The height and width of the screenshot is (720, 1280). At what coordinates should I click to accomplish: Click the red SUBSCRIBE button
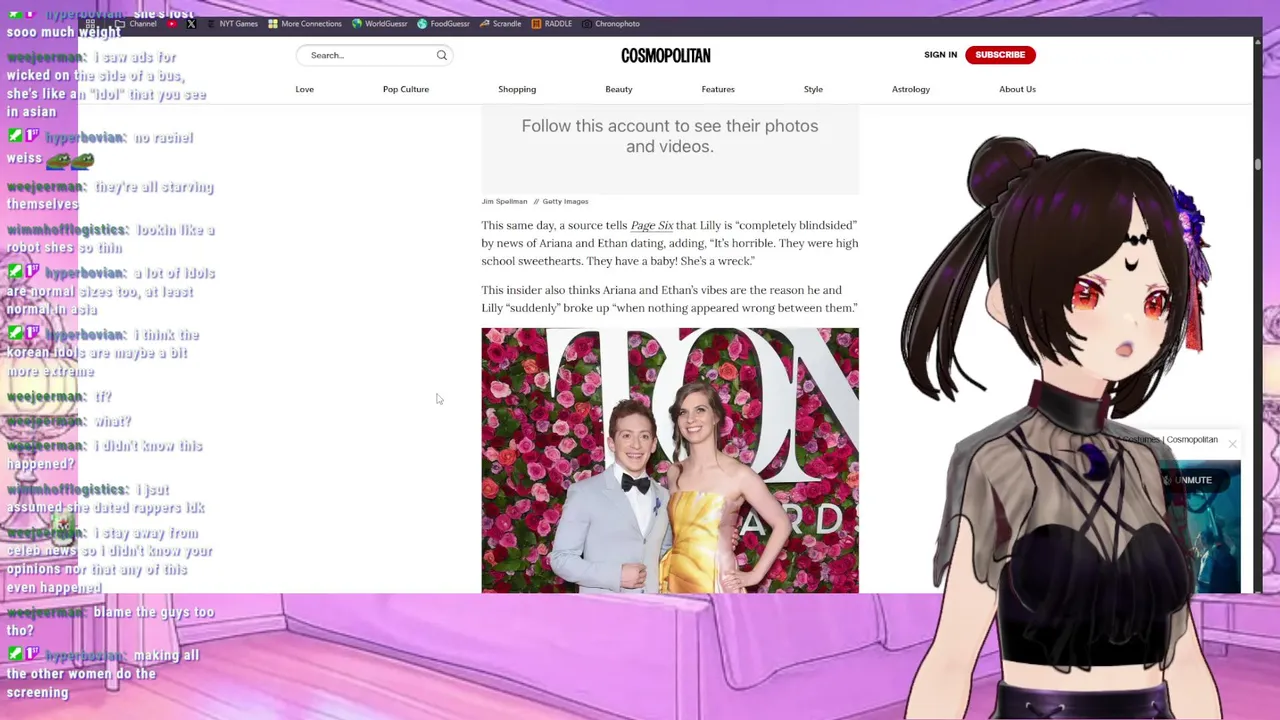point(1000,55)
